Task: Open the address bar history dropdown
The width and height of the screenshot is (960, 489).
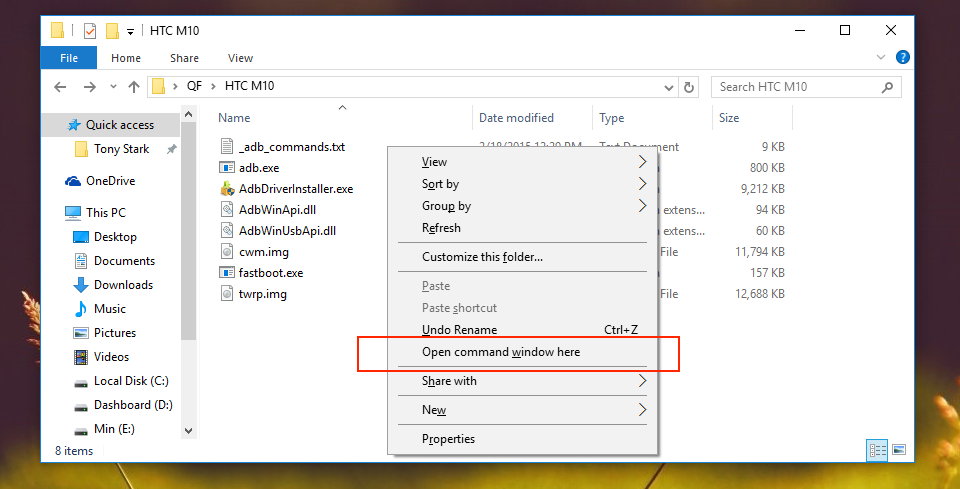Action: (x=669, y=88)
